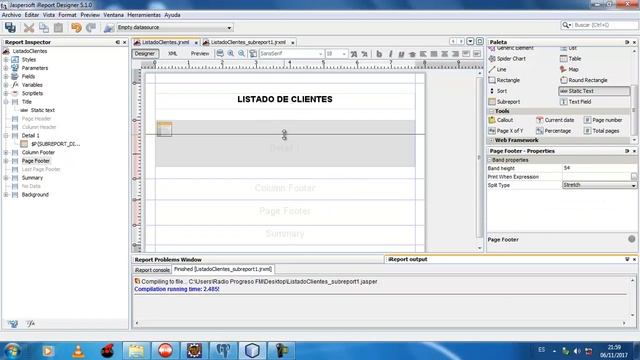
Task: Select the Callout tool
Action: pyautogui.click(x=501, y=120)
